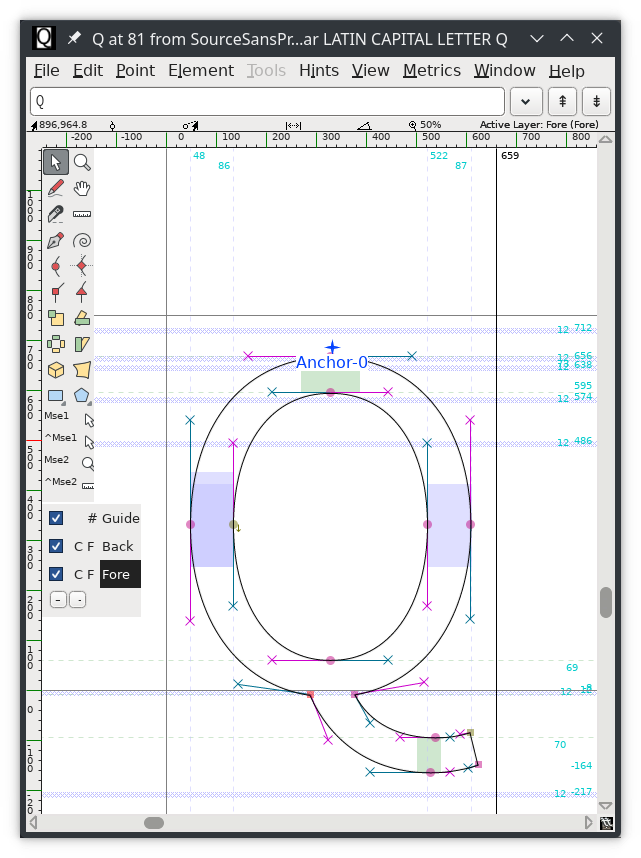Image resolution: width=641 pixels, height=858 pixels.
Task: Click the pin icon in title bar
Action: click(x=74, y=38)
